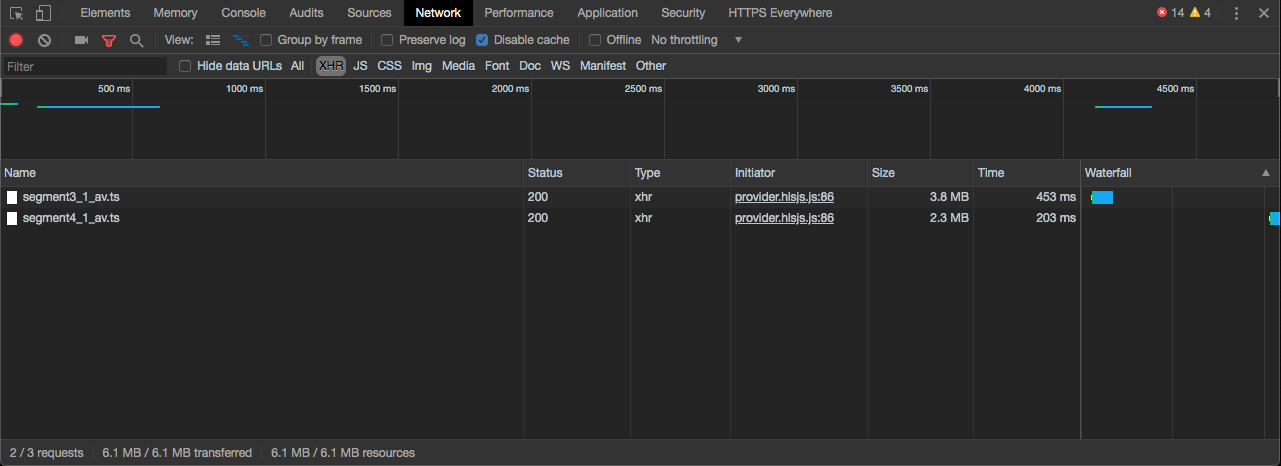Click the 203 ms time cell
The width and height of the screenshot is (1281, 466).
coord(1026,218)
